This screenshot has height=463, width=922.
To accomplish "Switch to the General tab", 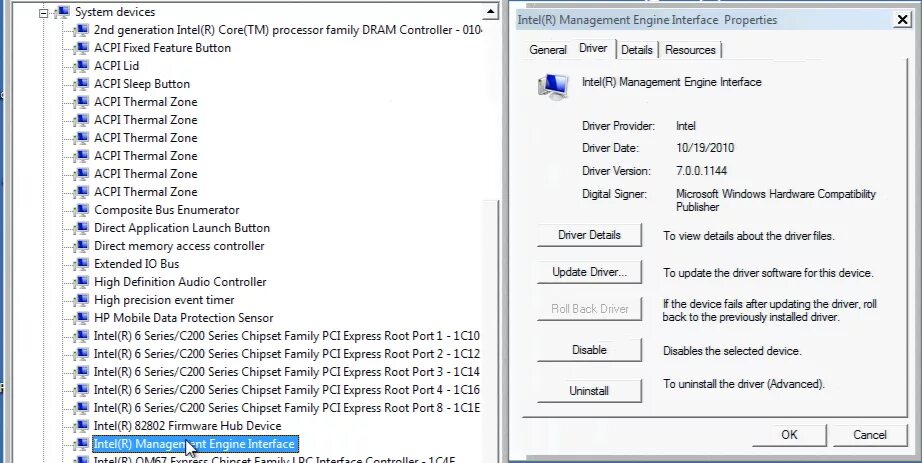I will pyautogui.click(x=547, y=50).
